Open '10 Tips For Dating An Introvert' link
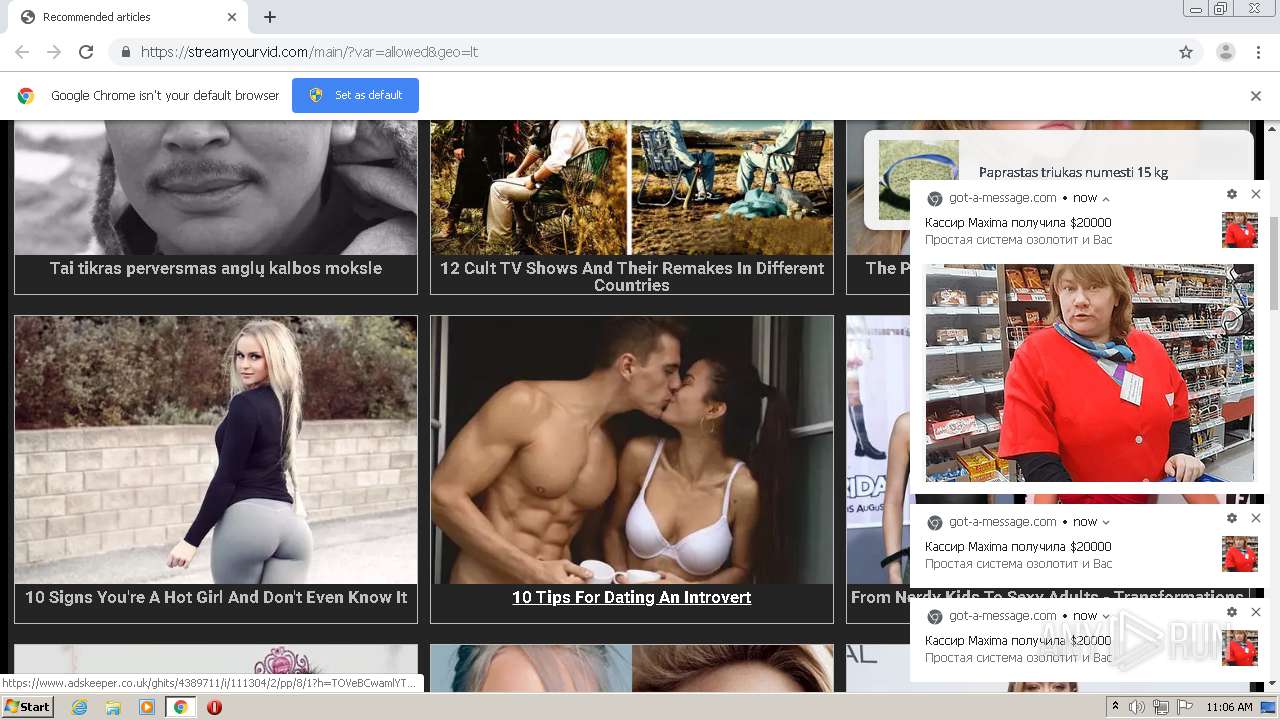 point(631,597)
